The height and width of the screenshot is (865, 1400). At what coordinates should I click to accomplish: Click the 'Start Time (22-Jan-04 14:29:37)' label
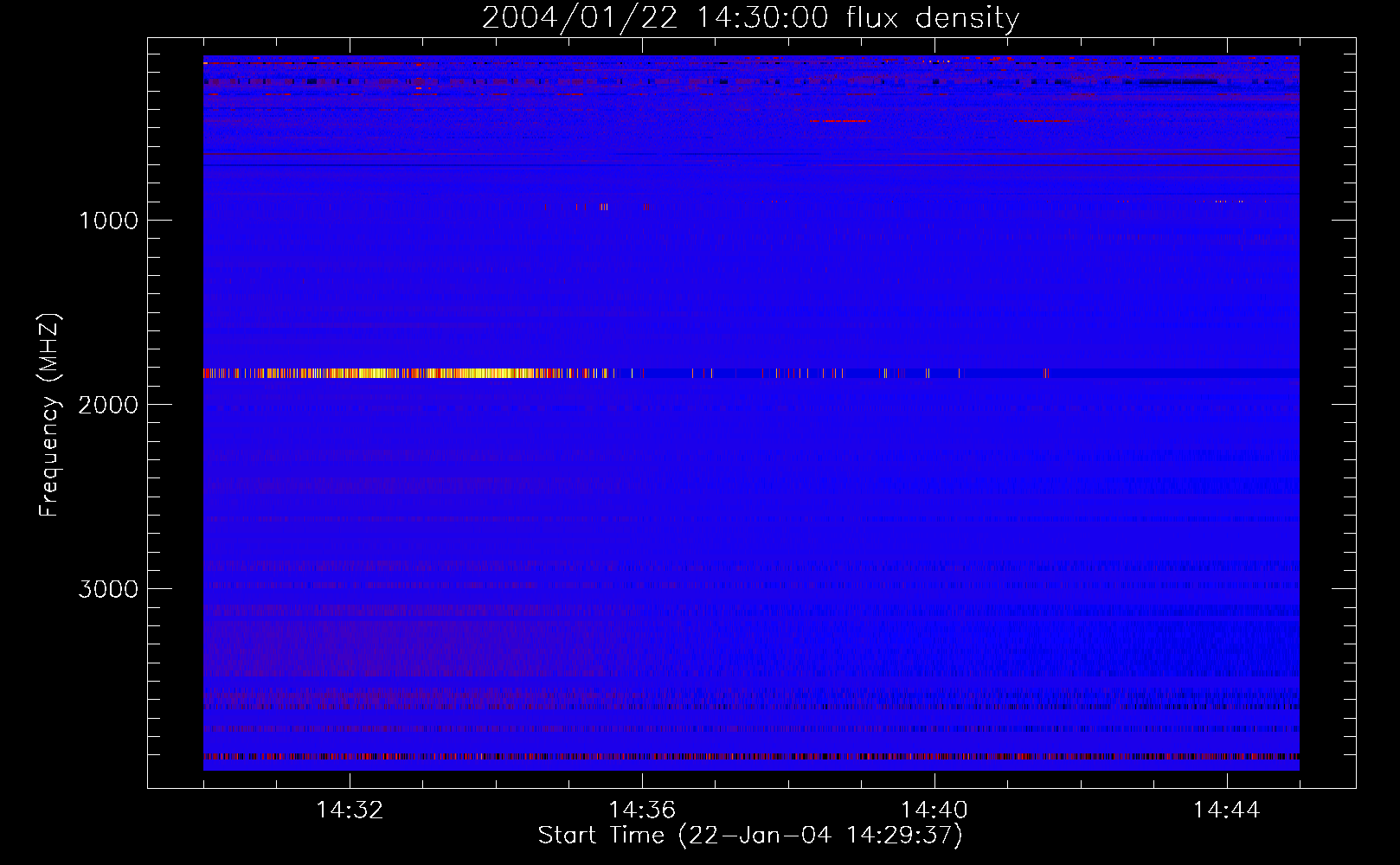click(x=750, y=836)
